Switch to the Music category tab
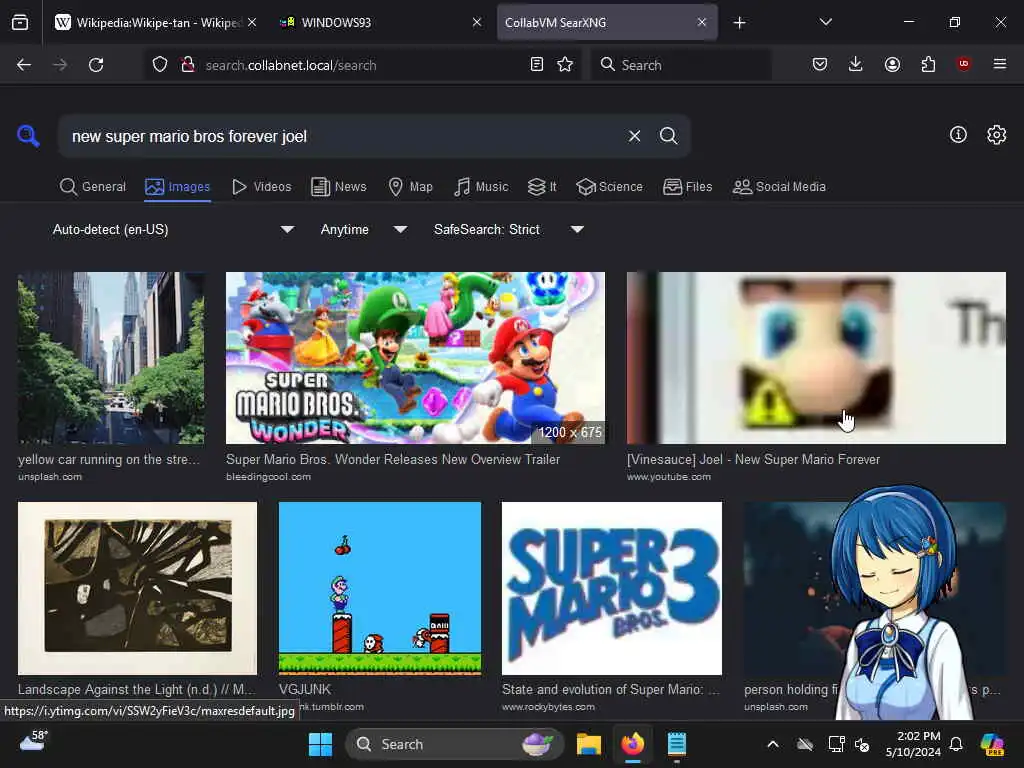Screen dimensions: 1024x768 tap(481, 187)
